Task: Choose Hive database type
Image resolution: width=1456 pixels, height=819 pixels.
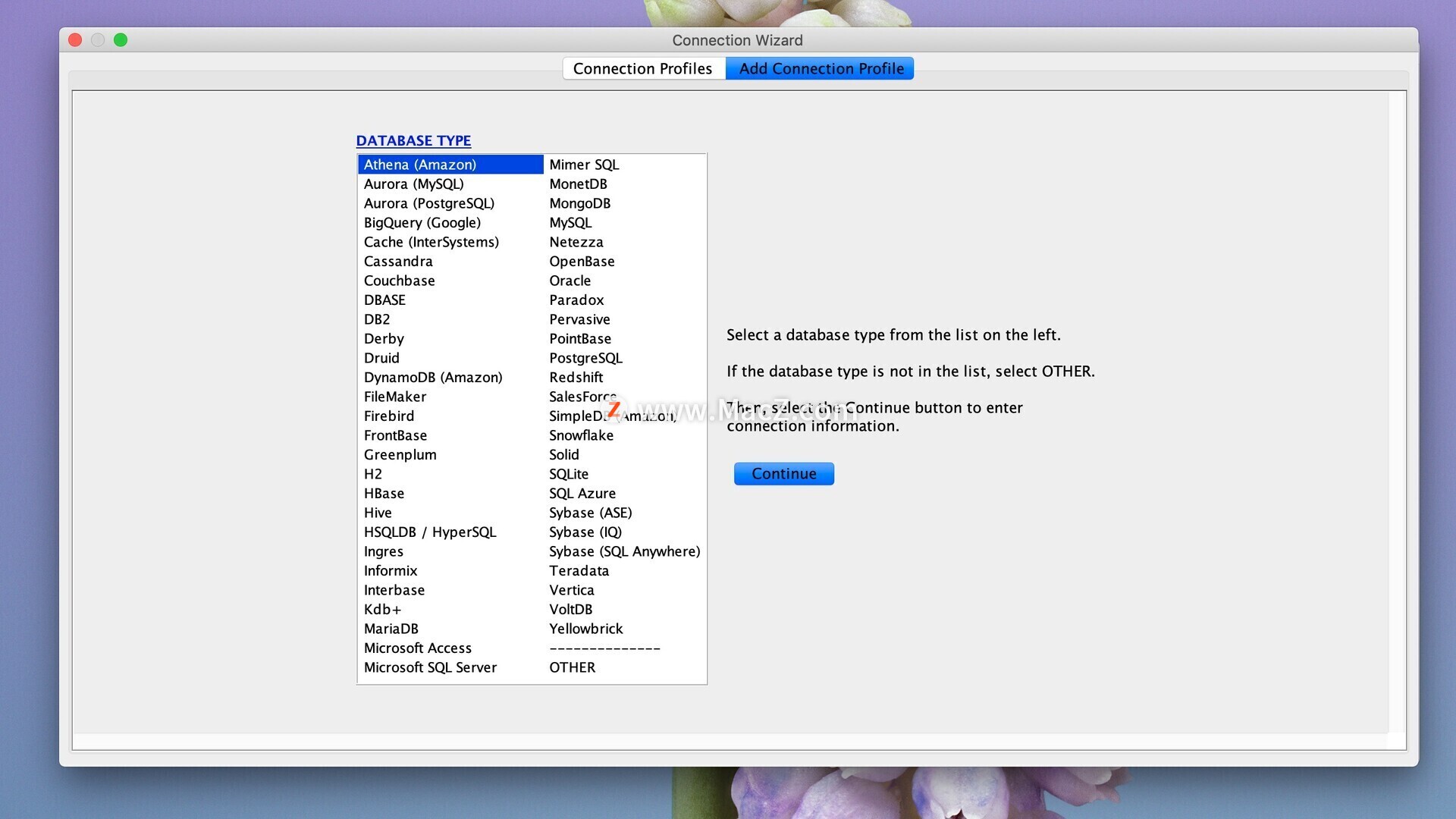Action: 450,513
